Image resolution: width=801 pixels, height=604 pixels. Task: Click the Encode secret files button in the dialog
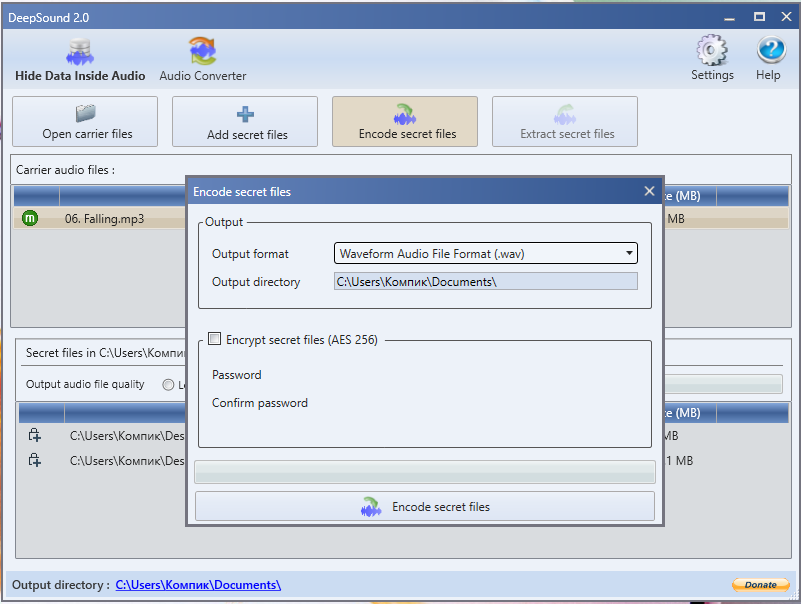(425, 506)
